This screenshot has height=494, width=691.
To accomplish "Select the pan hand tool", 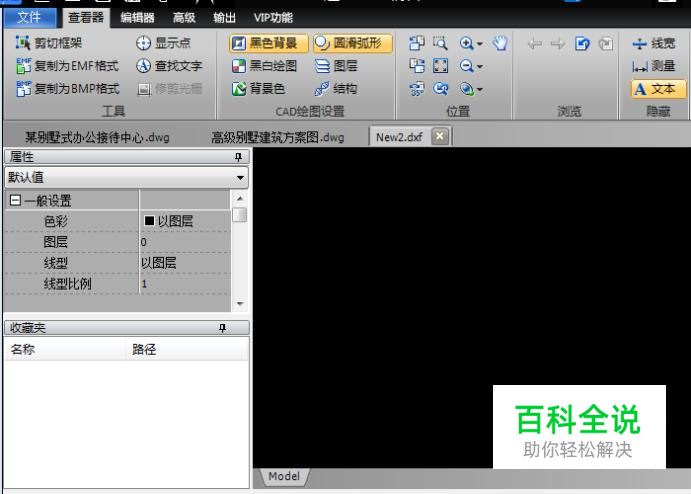I will coord(500,43).
